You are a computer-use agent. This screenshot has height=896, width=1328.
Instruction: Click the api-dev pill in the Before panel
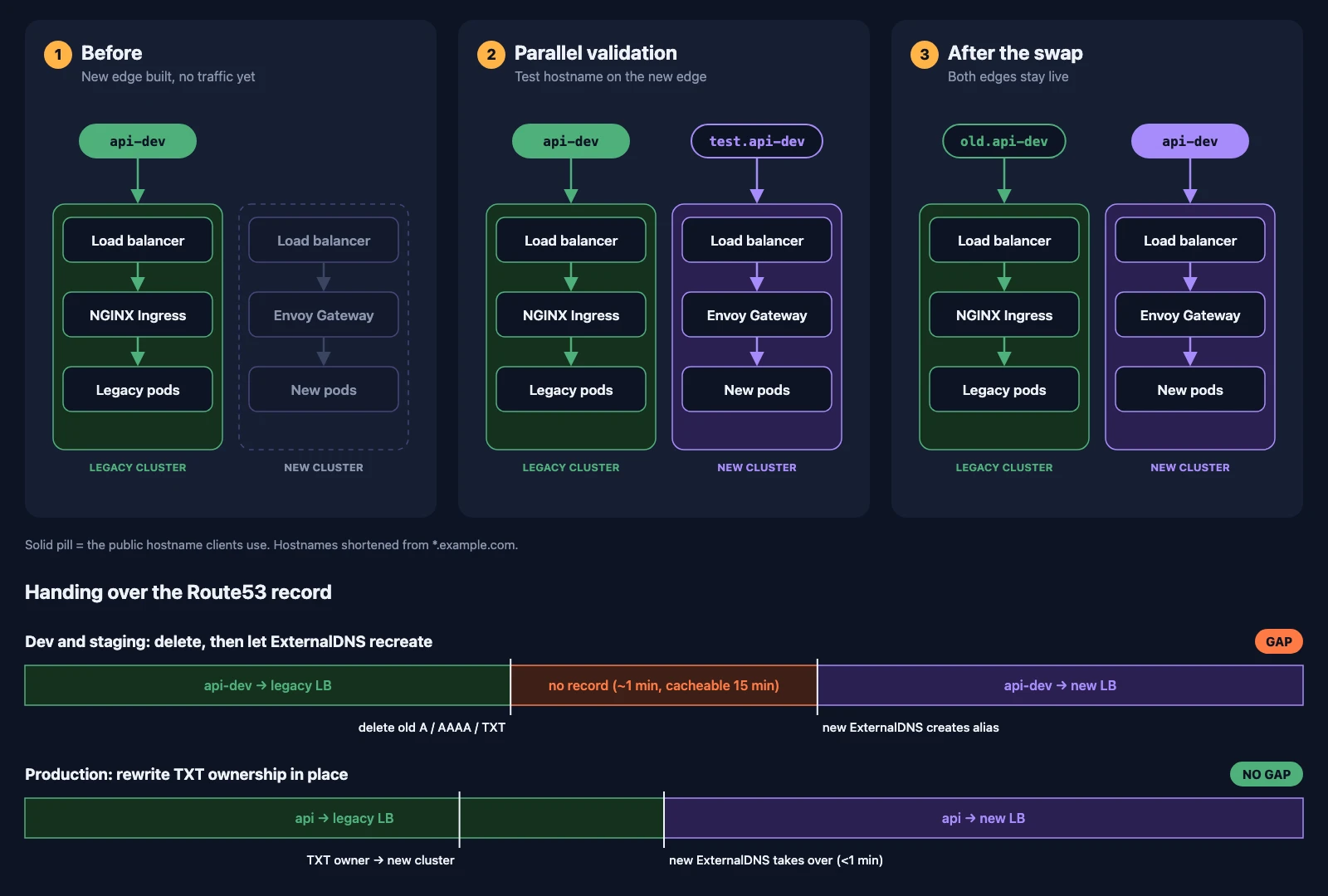pos(138,141)
